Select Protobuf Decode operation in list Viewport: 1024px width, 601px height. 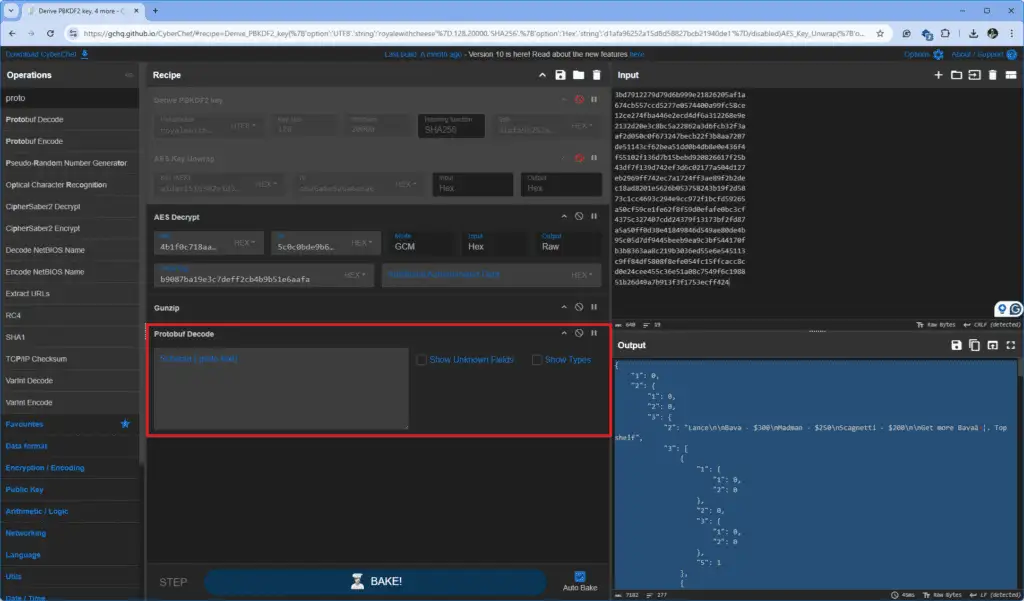[69, 120]
